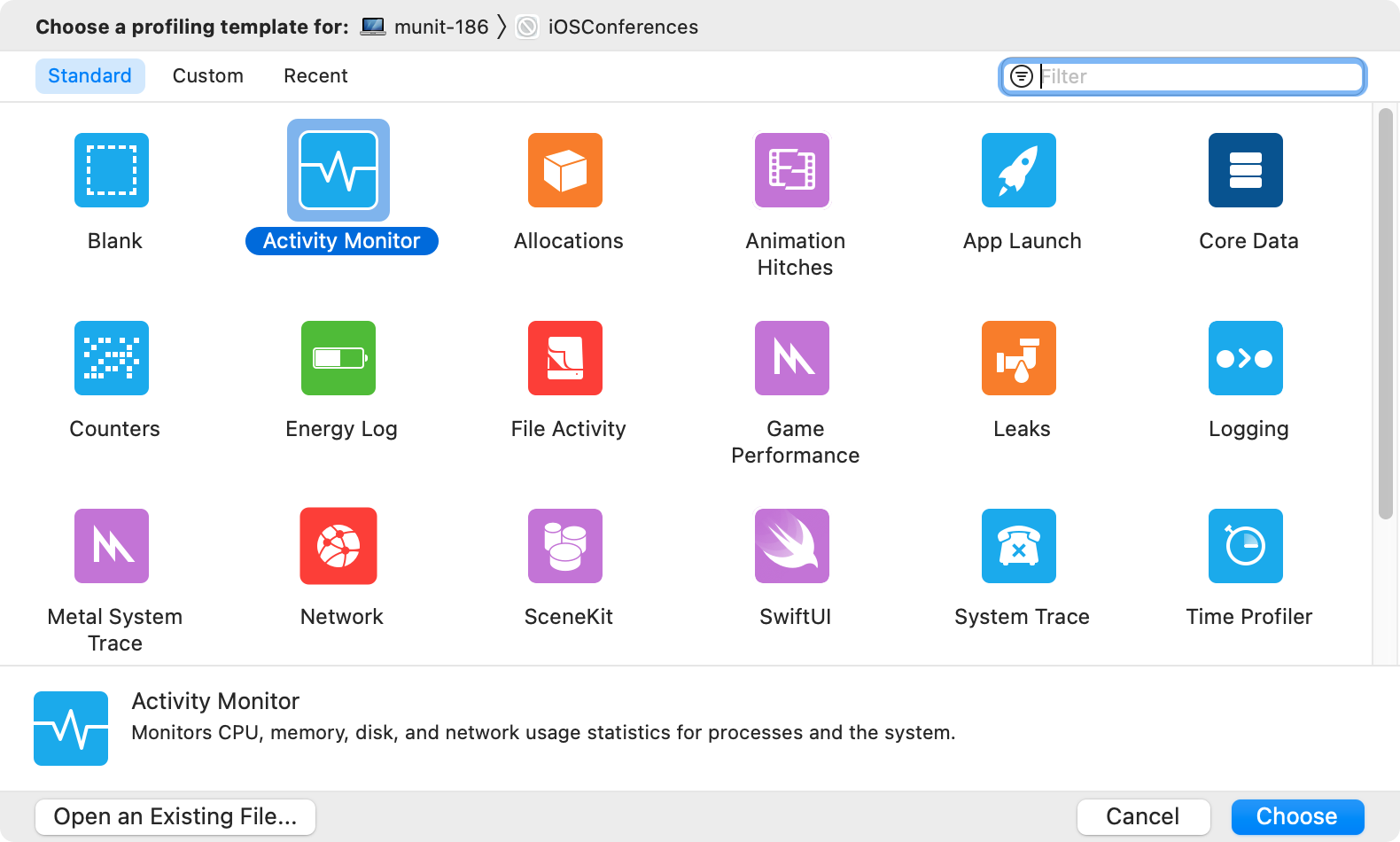The image size is (1400, 842).
Task: Select the App Launch rocket icon
Action: [1019, 170]
